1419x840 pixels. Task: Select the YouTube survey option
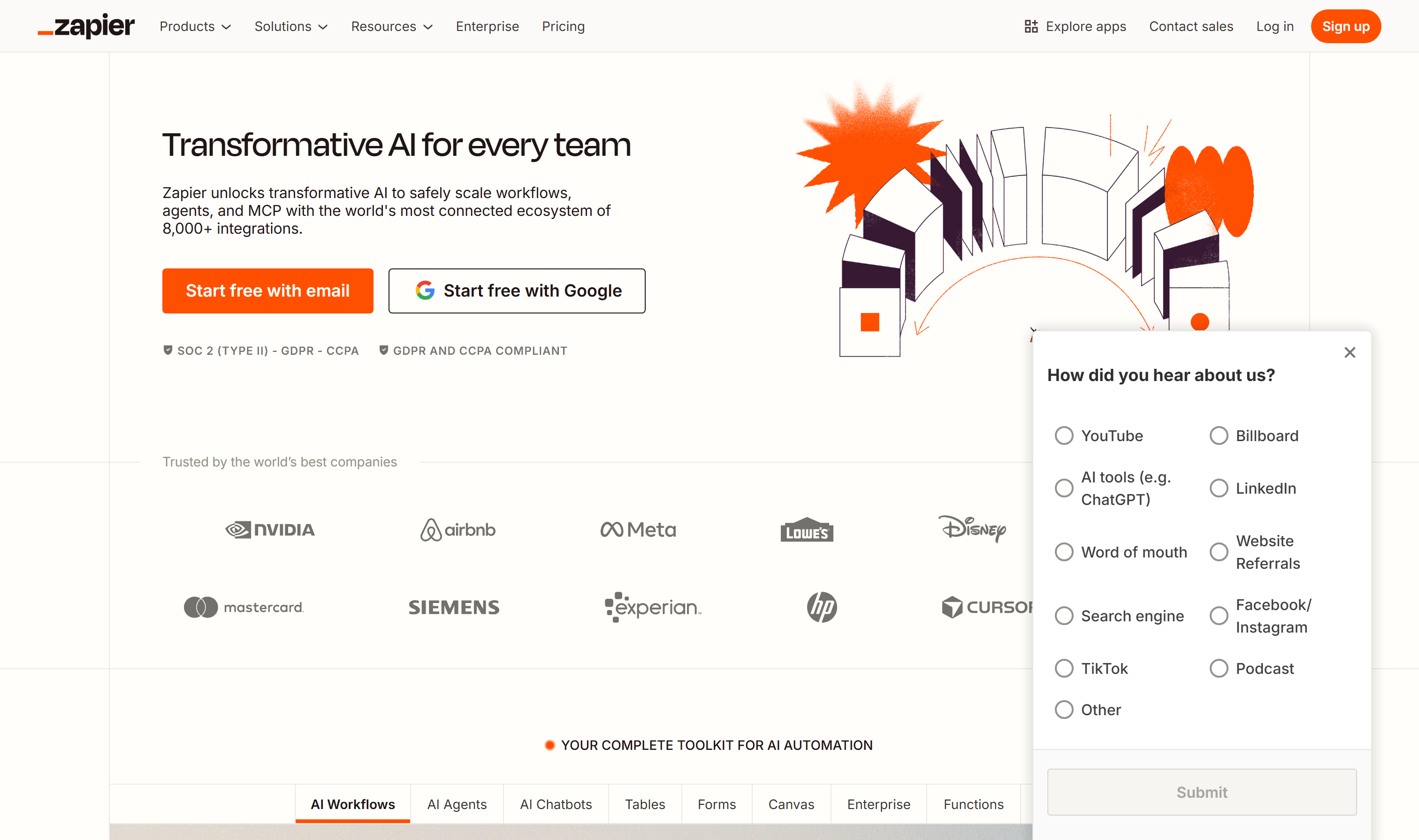pyautogui.click(x=1064, y=435)
